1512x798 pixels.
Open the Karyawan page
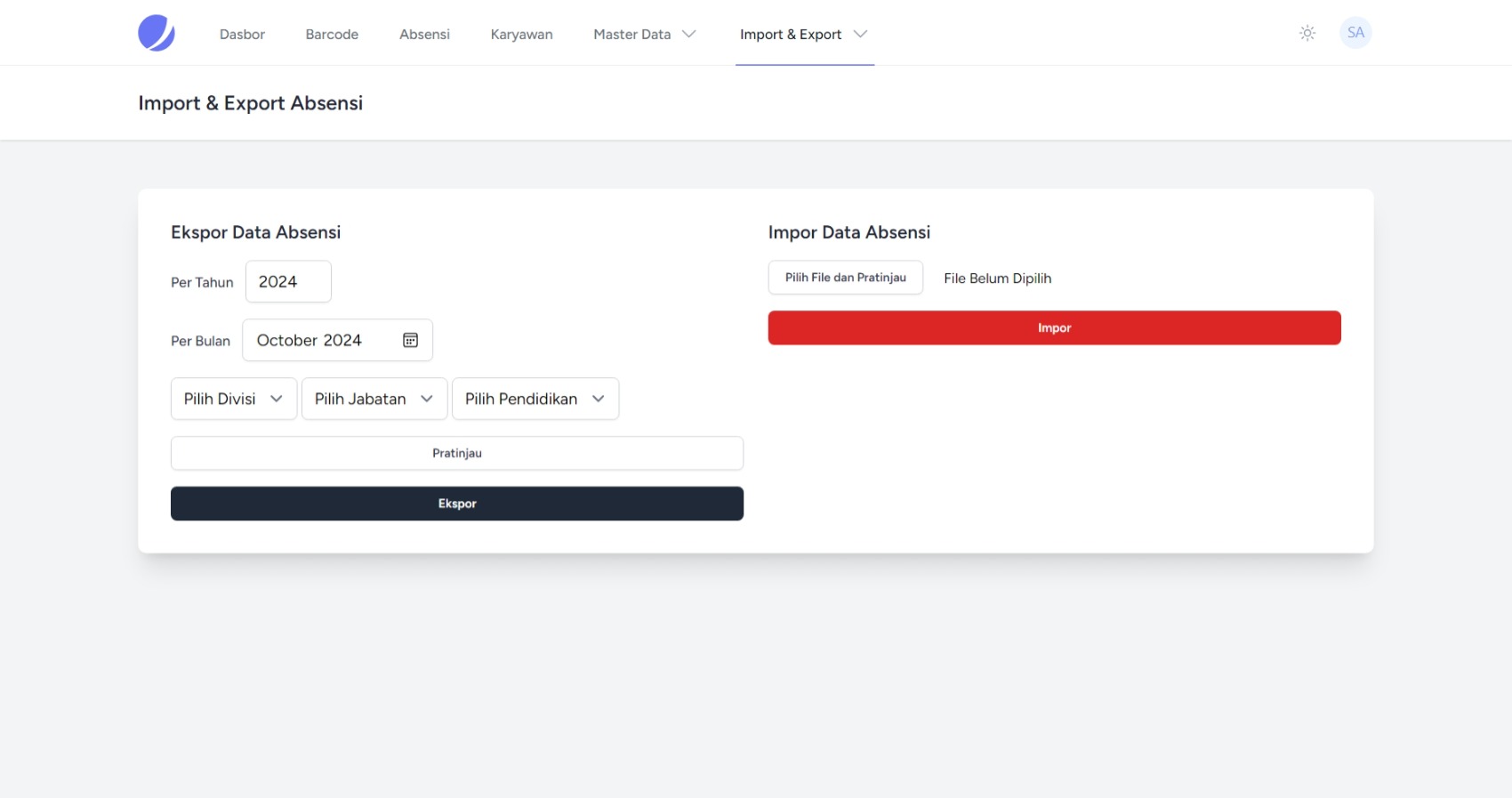pyautogui.click(x=521, y=34)
